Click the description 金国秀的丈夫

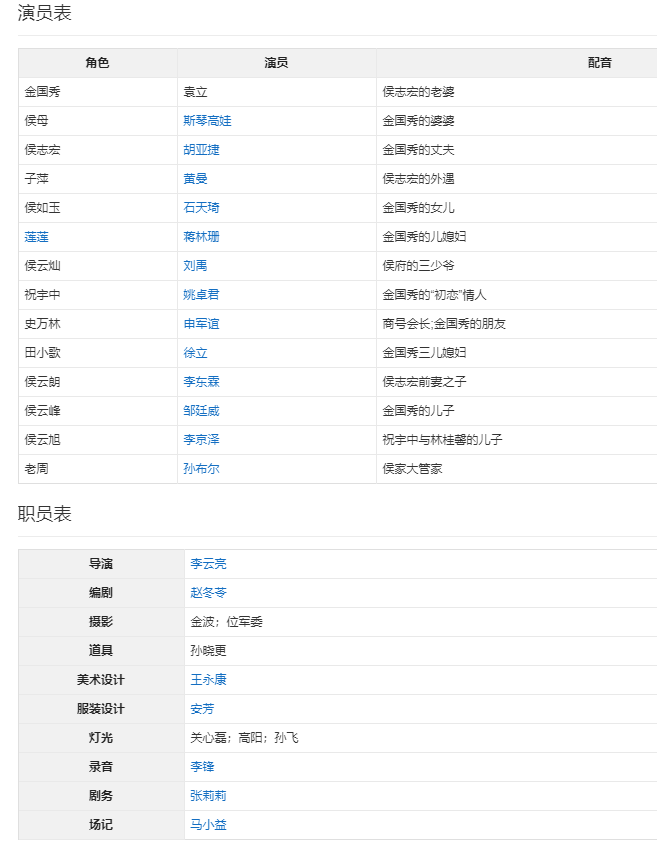[418, 150]
